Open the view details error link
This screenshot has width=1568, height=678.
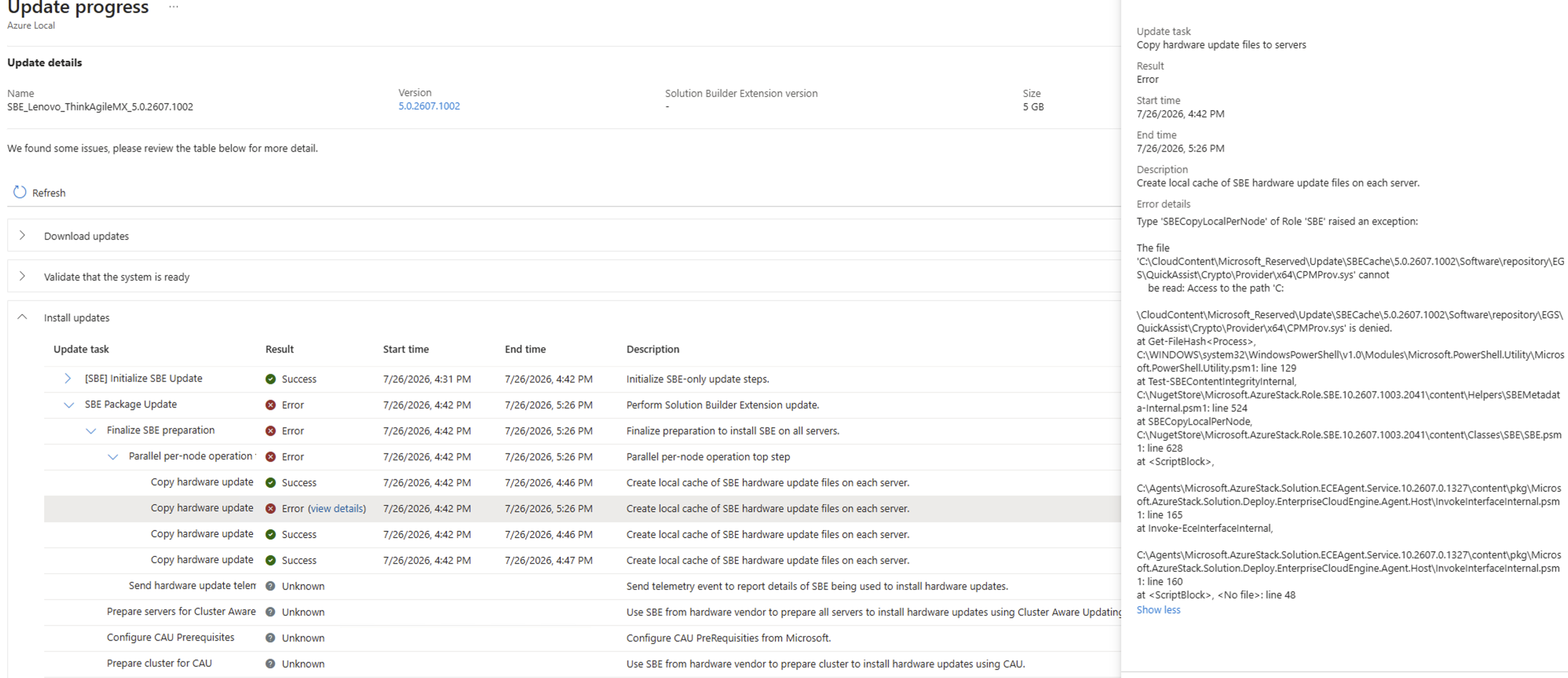(337, 508)
